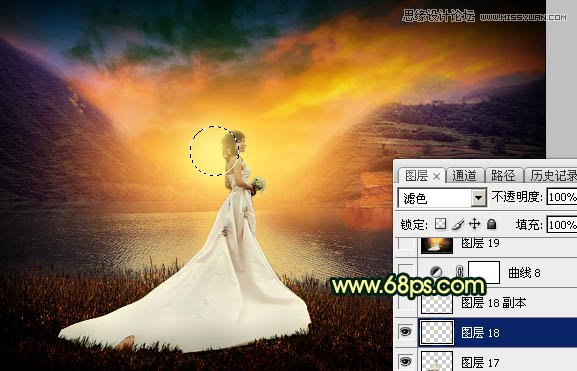Switch to the 路径 (Paths) tab
577x371 pixels.
[503, 176]
